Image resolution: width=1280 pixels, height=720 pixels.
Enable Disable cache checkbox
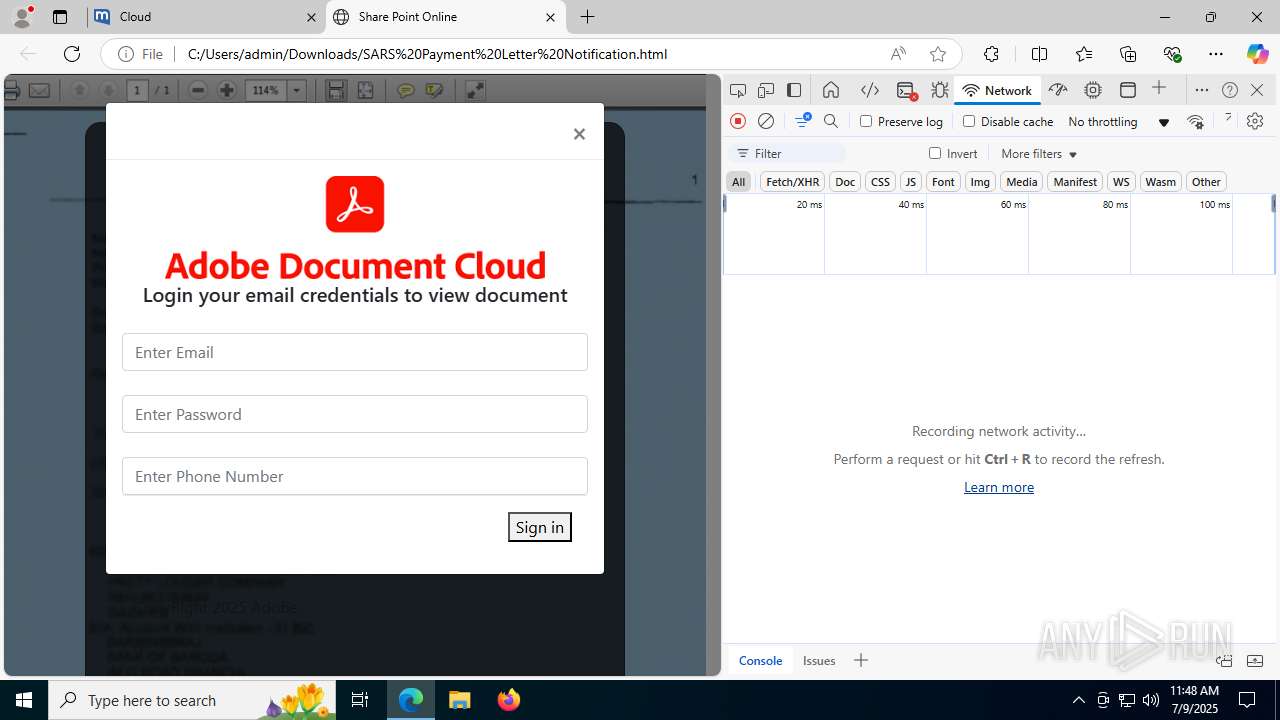pyautogui.click(x=969, y=121)
